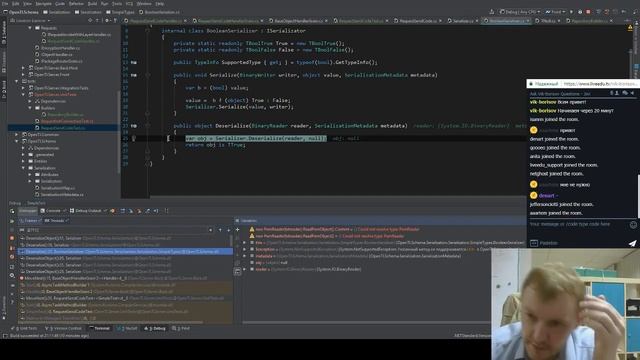Collapse the Serialization folder node
Image resolution: width=640 pixels, height=360 pixels.
(x=23, y=168)
